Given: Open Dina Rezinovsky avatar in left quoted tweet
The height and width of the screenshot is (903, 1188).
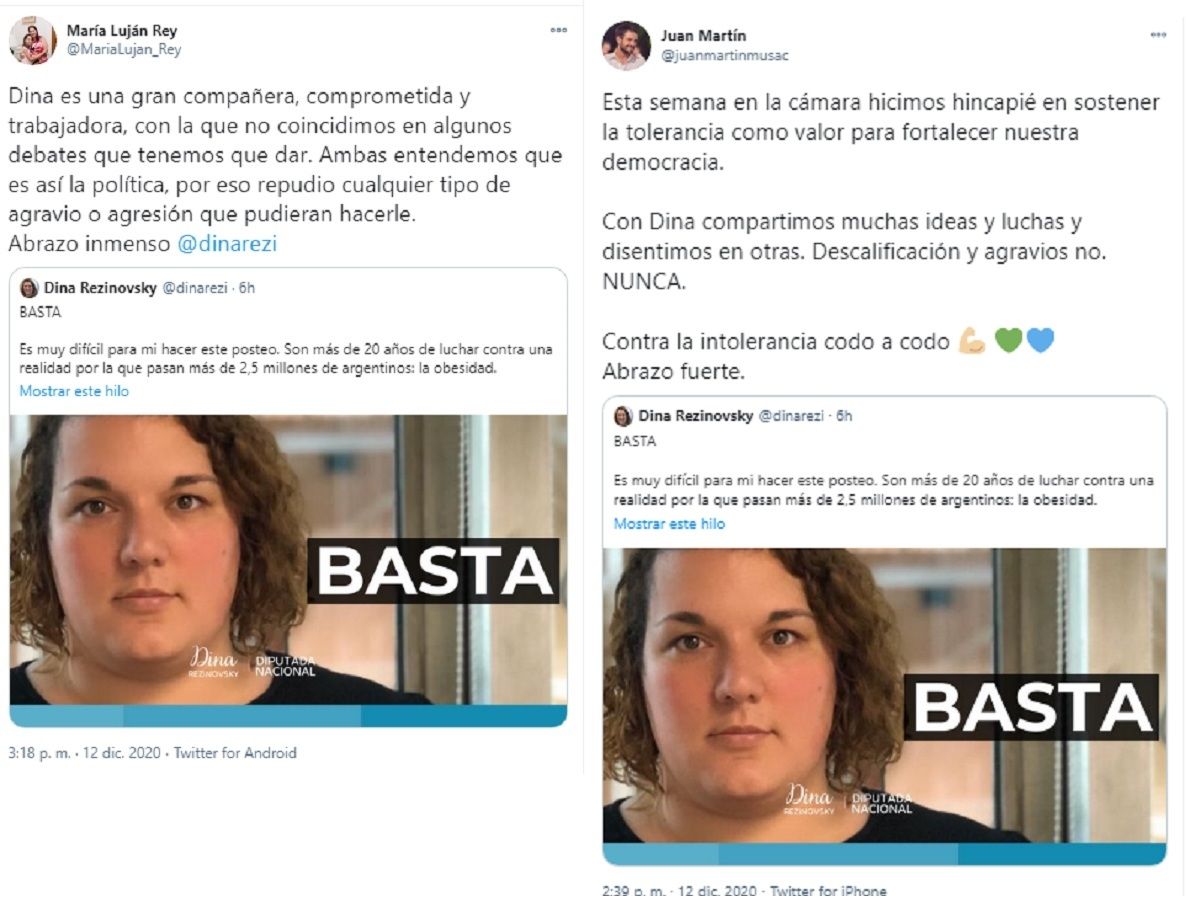Looking at the screenshot, I should tap(29, 288).
